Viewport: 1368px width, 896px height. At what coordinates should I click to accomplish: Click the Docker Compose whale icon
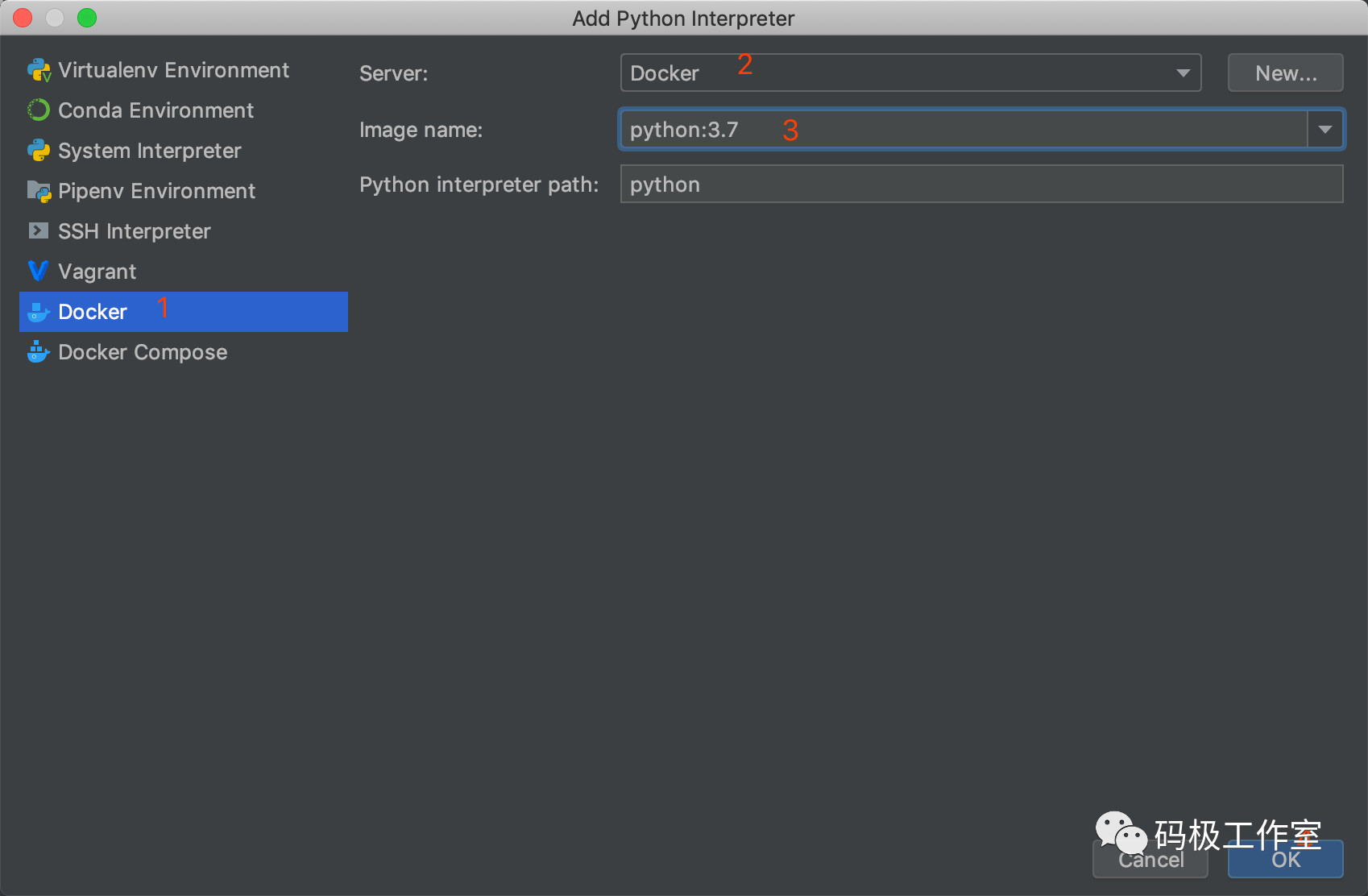tap(38, 352)
